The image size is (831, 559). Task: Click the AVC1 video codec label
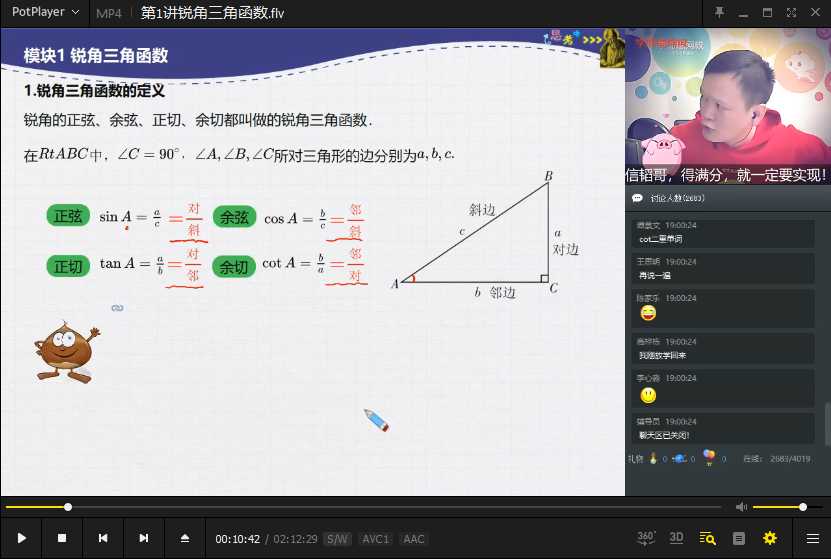375,539
